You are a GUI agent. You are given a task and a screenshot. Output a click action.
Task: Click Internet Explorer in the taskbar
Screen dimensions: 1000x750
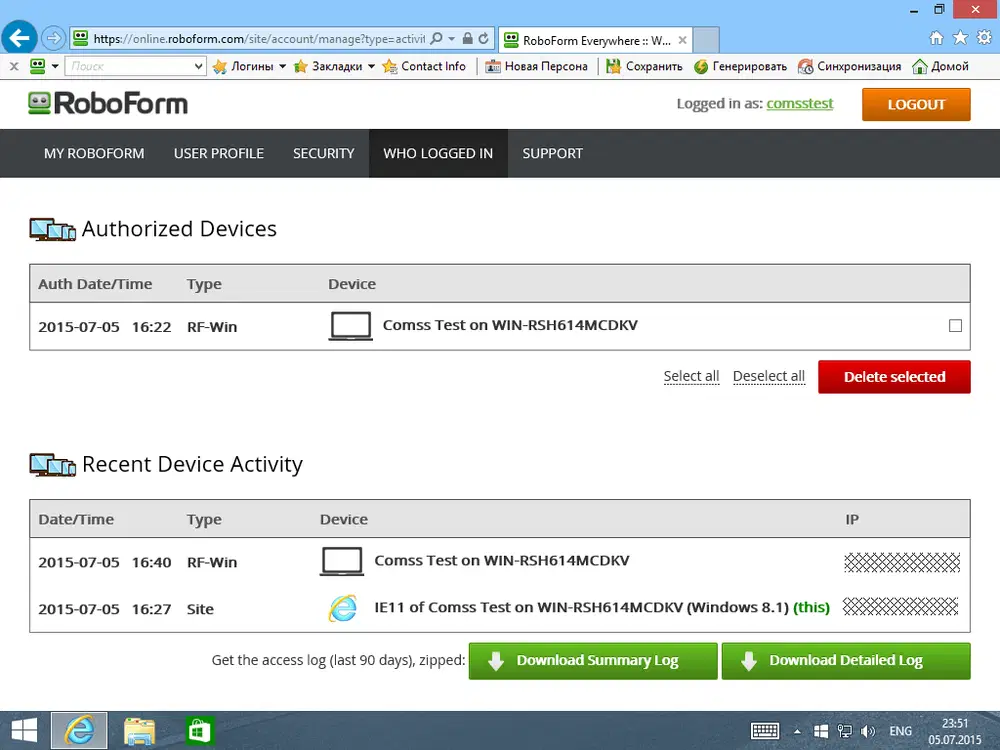79,731
